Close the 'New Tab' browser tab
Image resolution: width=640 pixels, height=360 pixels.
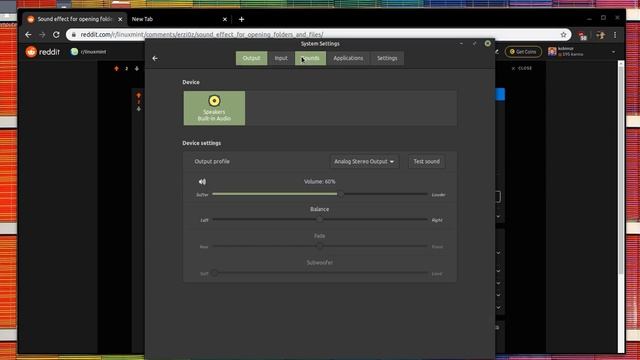tap(224, 19)
